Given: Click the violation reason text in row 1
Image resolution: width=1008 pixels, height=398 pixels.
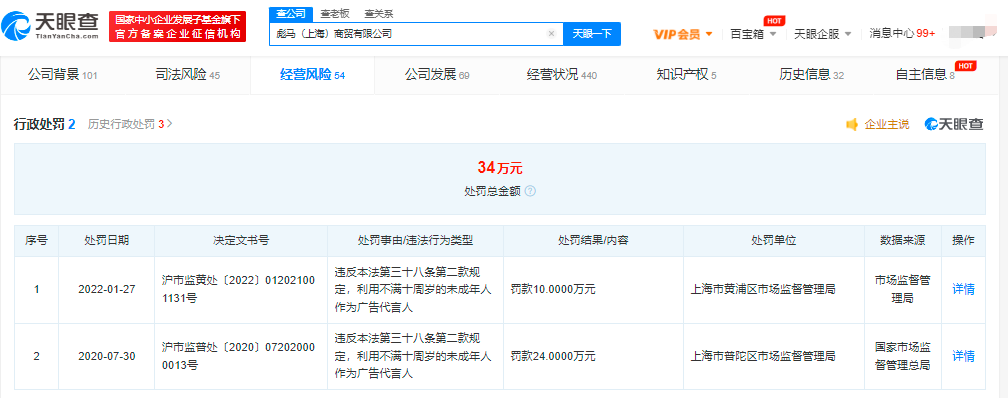Looking at the screenshot, I should point(413,289).
